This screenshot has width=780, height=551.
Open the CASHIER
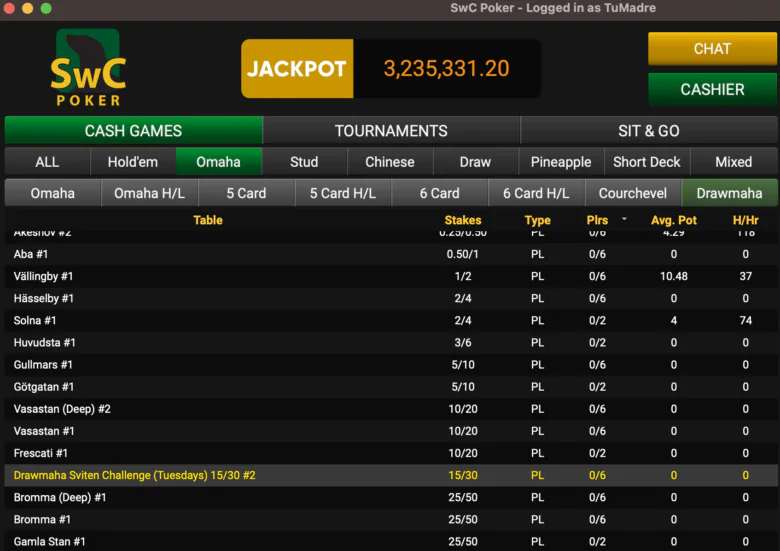tap(712, 90)
